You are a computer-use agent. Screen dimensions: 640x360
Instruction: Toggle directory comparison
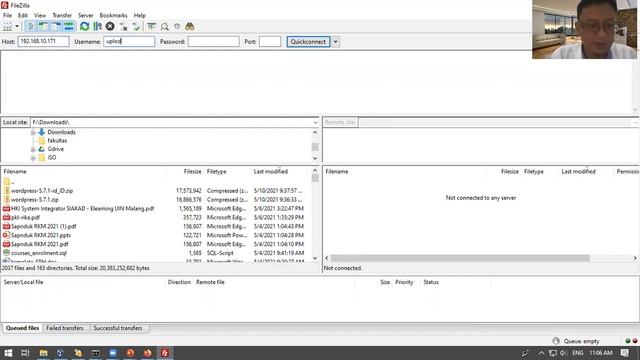coord(164,27)
